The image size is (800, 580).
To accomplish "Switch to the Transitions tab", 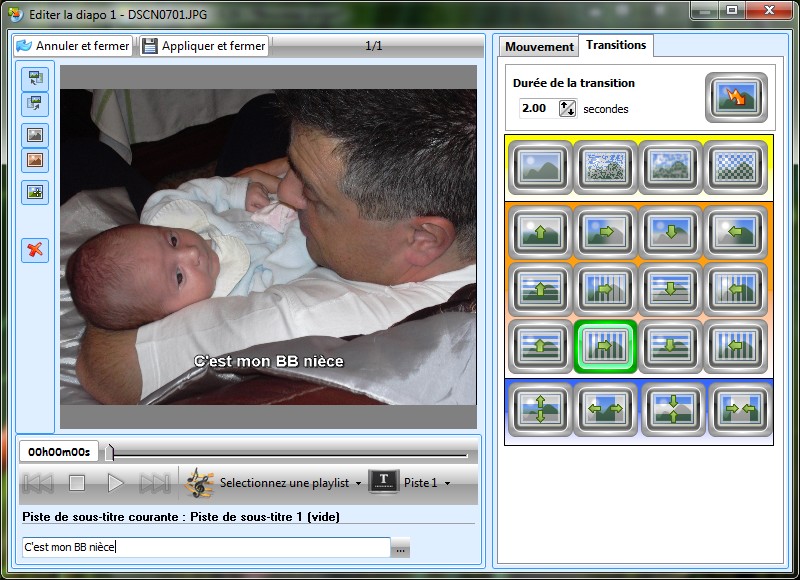I will coord(616,45).
